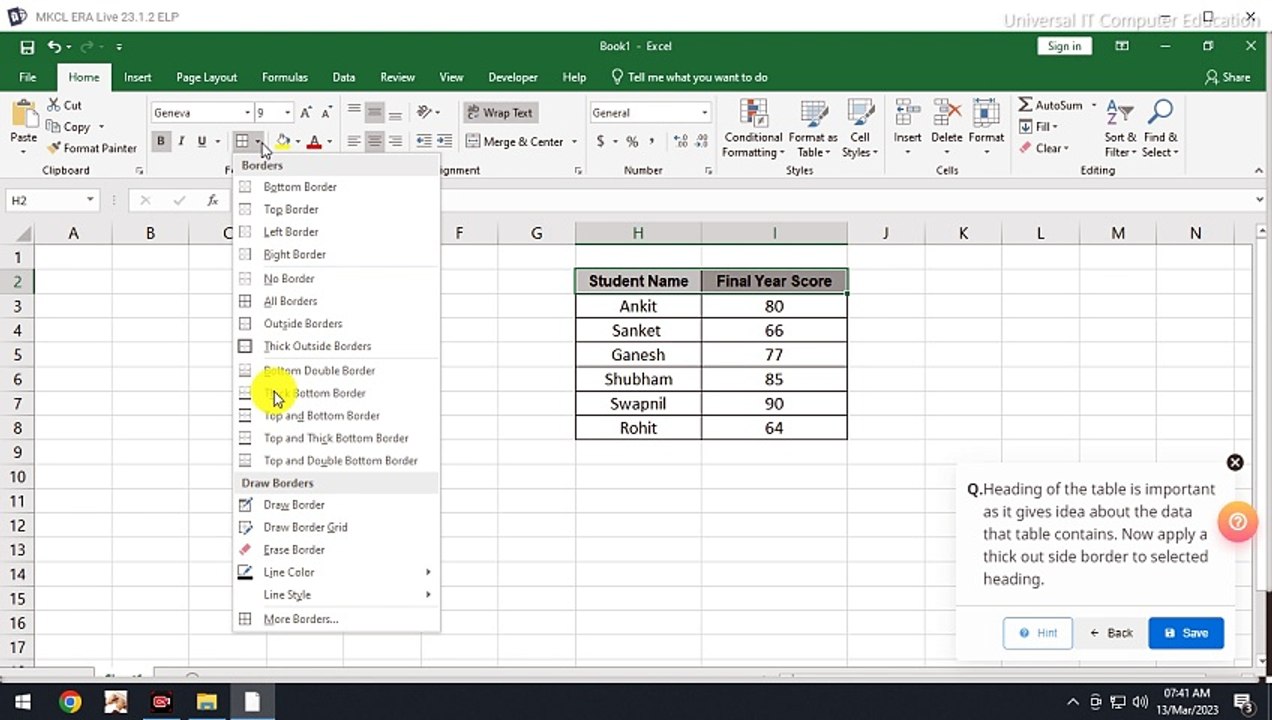Select middle vertical align button
Image resolution: width=1272 pixels, height=720 pixels.
click(x=374, y=113)
